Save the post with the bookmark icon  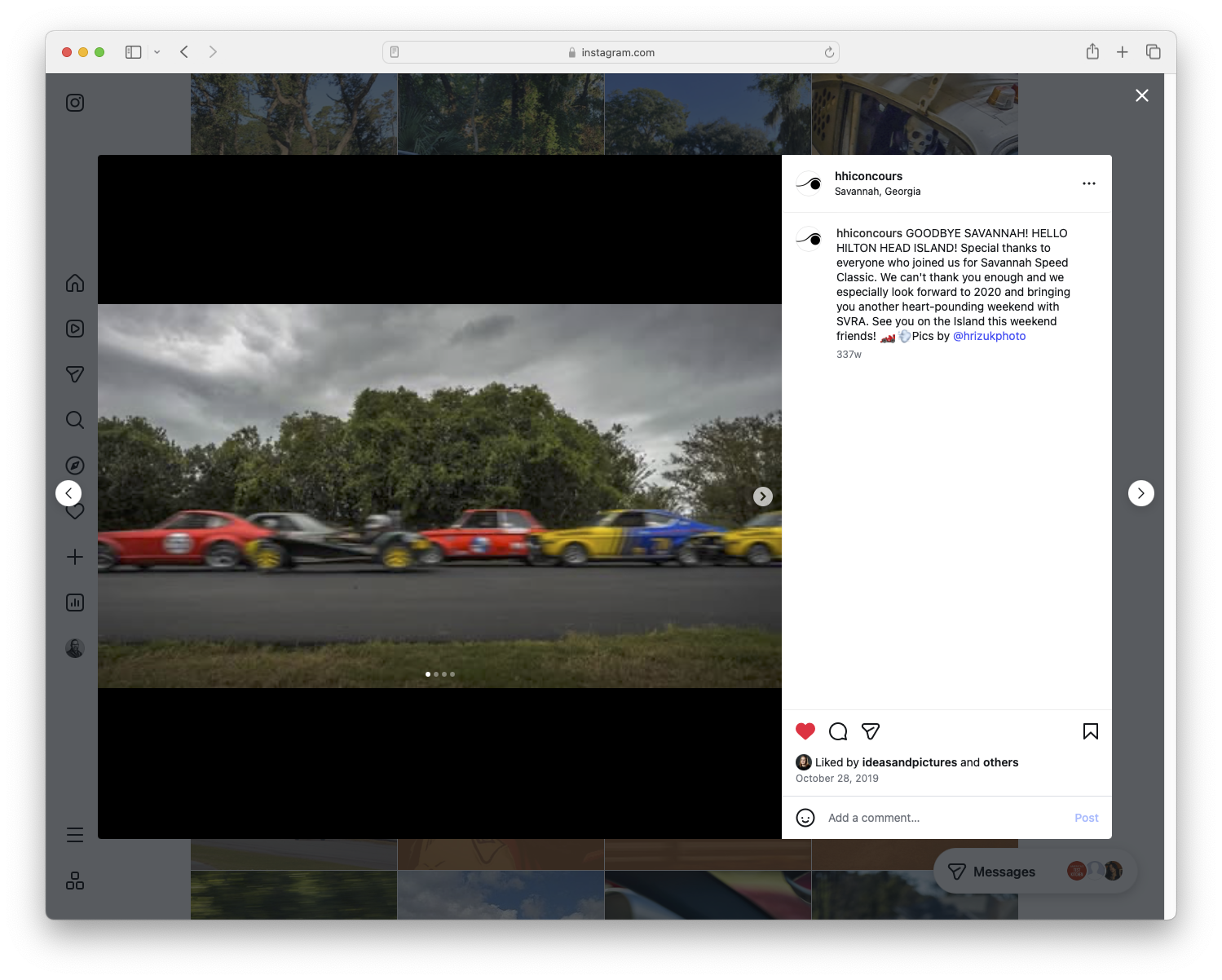coord(1090,731)
